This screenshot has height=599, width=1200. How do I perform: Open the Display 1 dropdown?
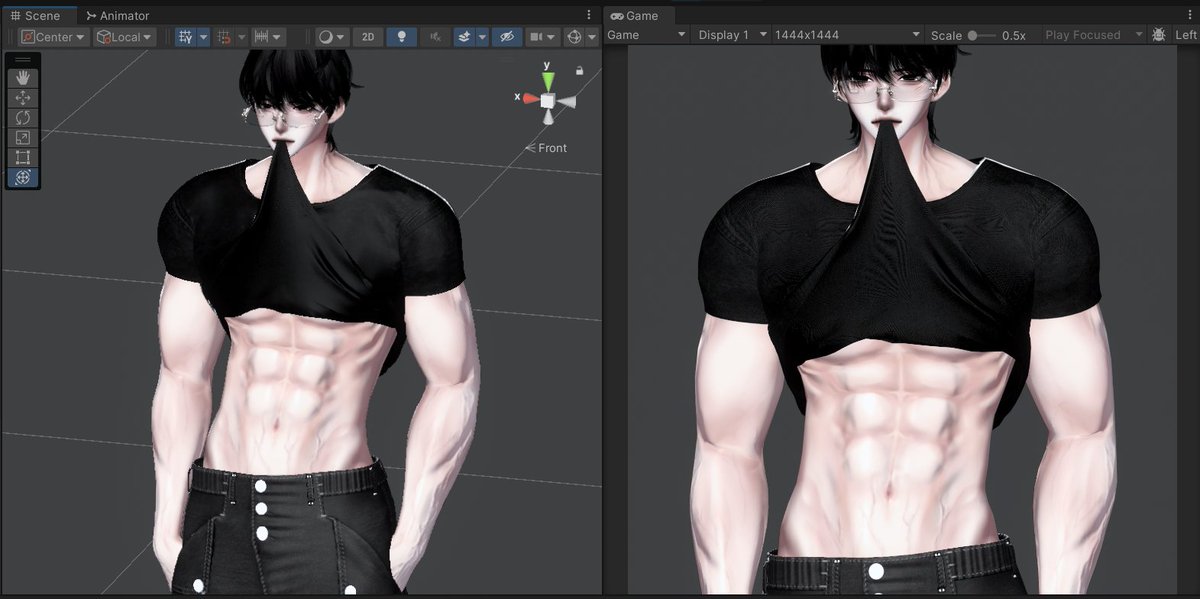click(x=732, y=35)
